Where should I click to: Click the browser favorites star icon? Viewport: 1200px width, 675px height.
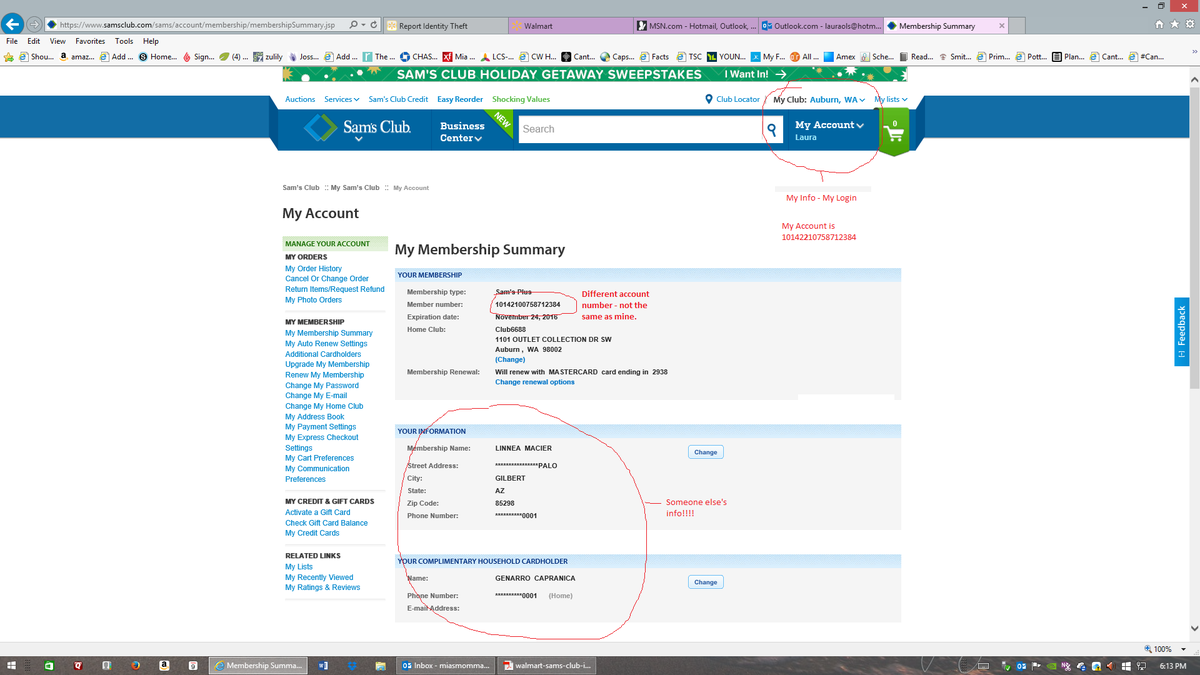click(x=1175, y=25)
